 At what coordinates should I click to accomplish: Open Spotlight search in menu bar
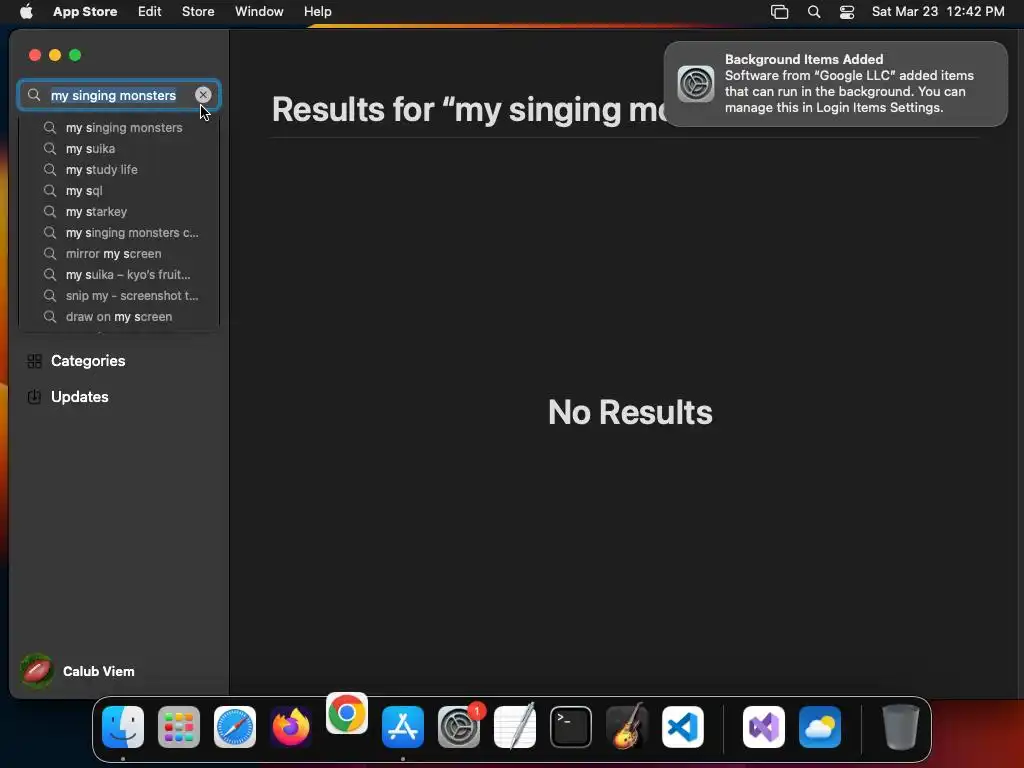(814, 11)
